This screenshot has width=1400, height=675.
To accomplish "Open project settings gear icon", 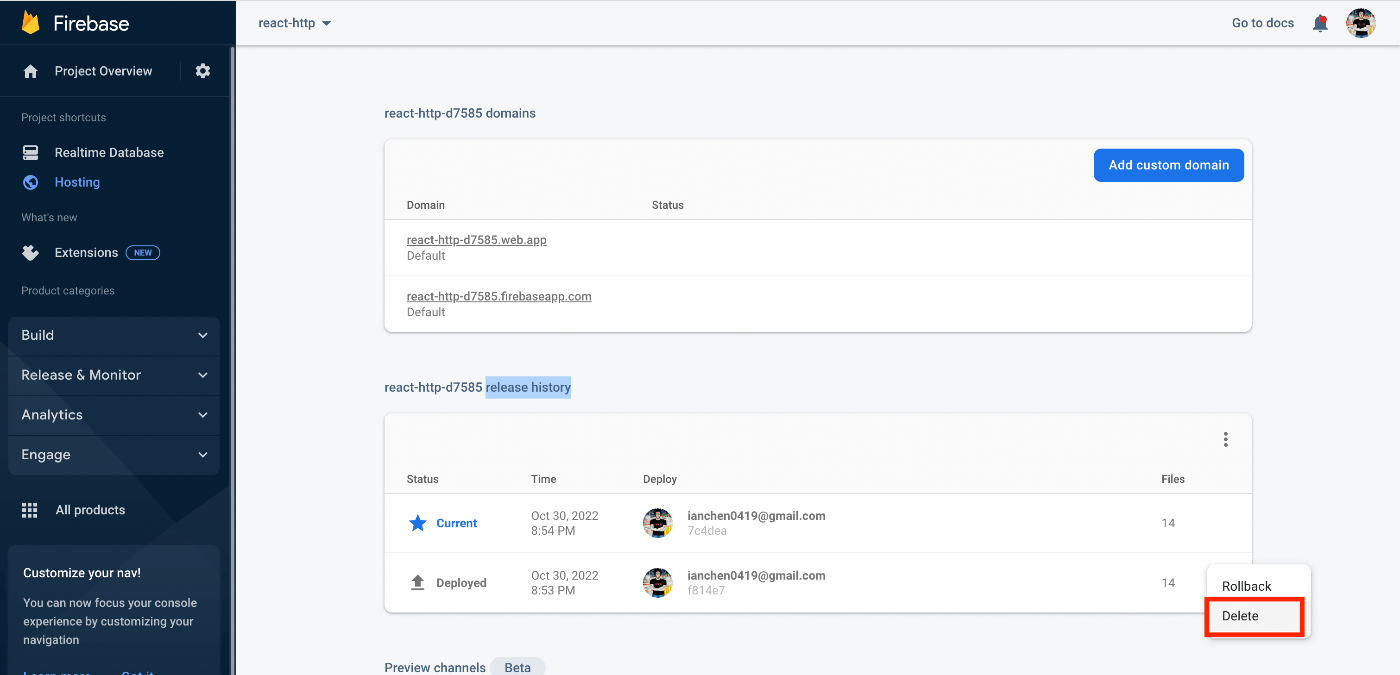I will 203,71.
